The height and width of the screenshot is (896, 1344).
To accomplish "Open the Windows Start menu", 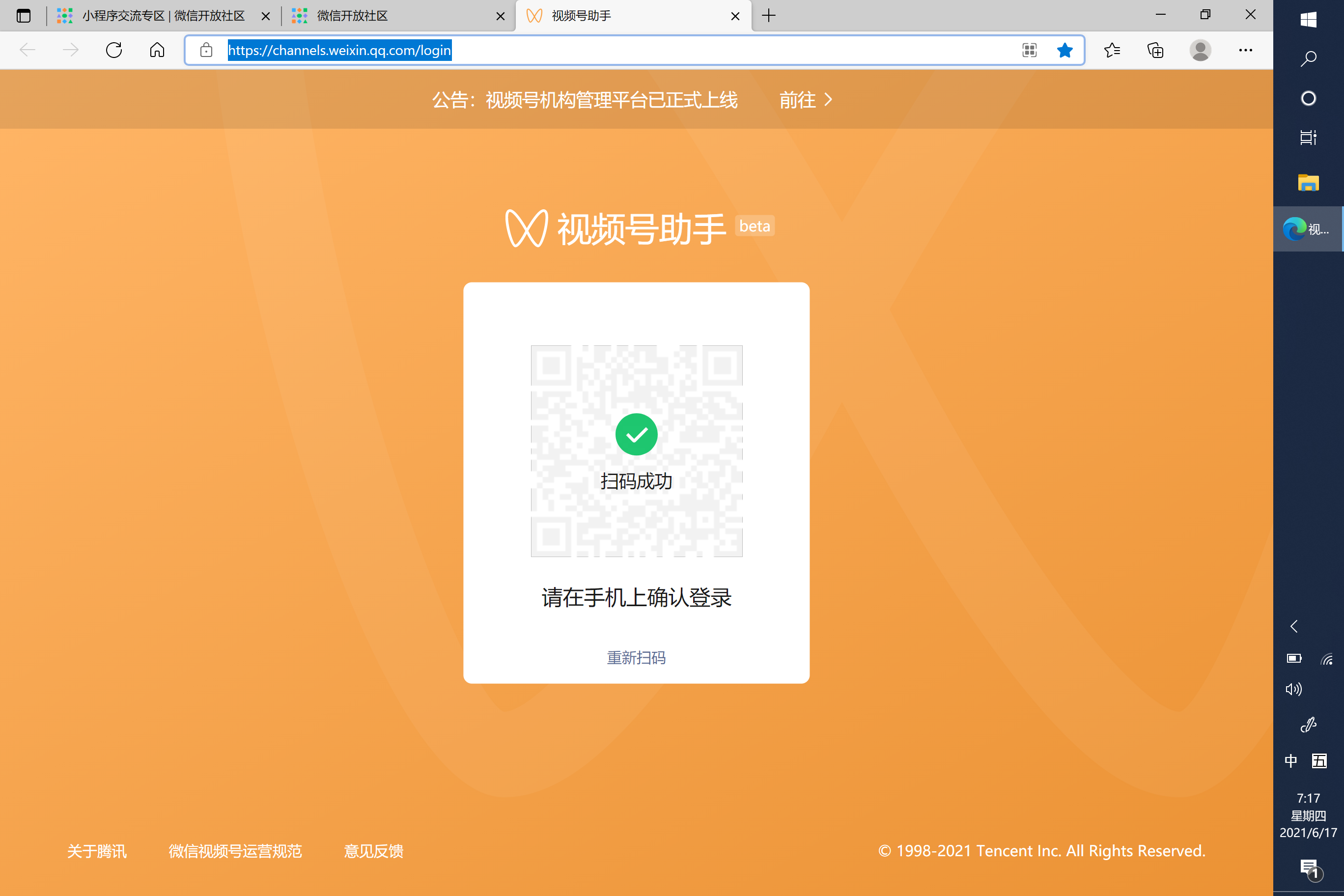I will pos(1308,19).
